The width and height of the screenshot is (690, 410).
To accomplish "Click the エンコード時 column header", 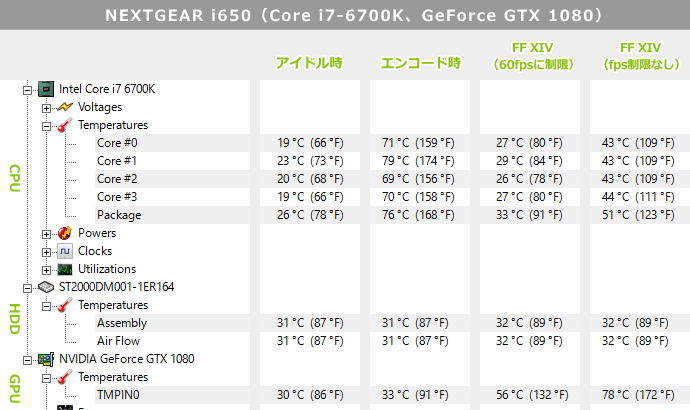I will tap(420, 63).
